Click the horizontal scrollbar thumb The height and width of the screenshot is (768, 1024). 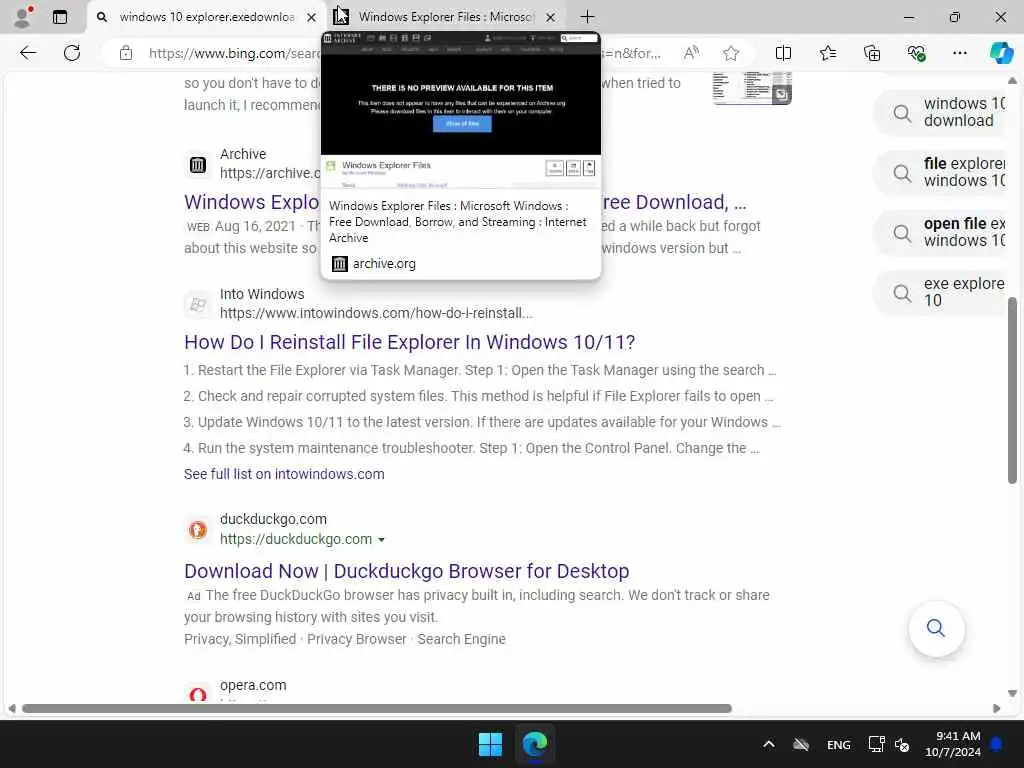376,709
